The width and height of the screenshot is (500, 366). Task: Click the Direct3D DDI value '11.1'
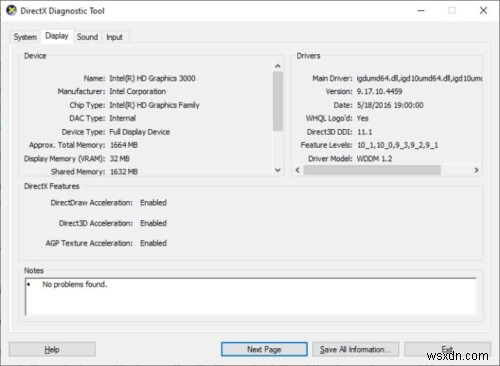[x=365, y=132]
